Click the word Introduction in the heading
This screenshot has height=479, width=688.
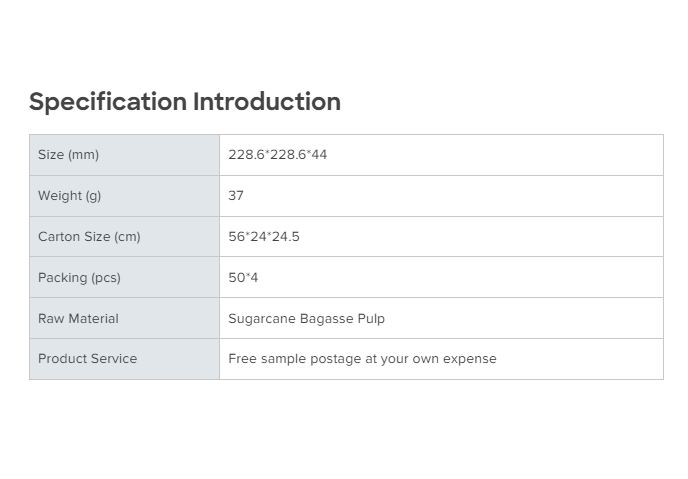[267, 102]
